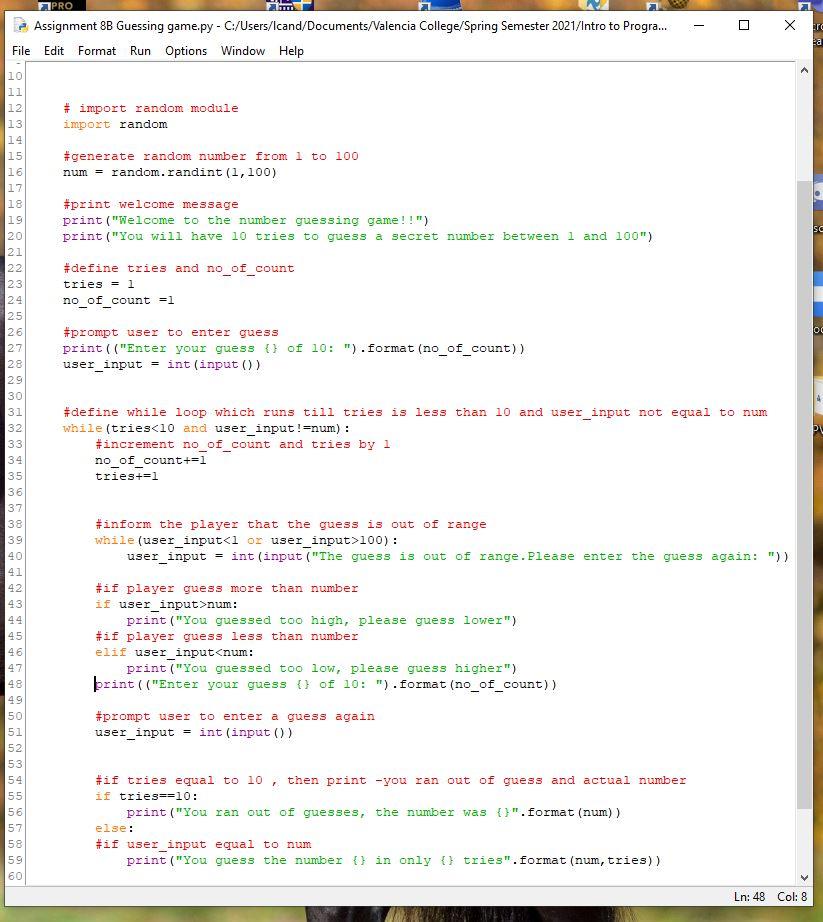Click the '#define tries and no_of_count' comment
The height and width of the screenshot is (922, 823).
[x=179, y=268]
